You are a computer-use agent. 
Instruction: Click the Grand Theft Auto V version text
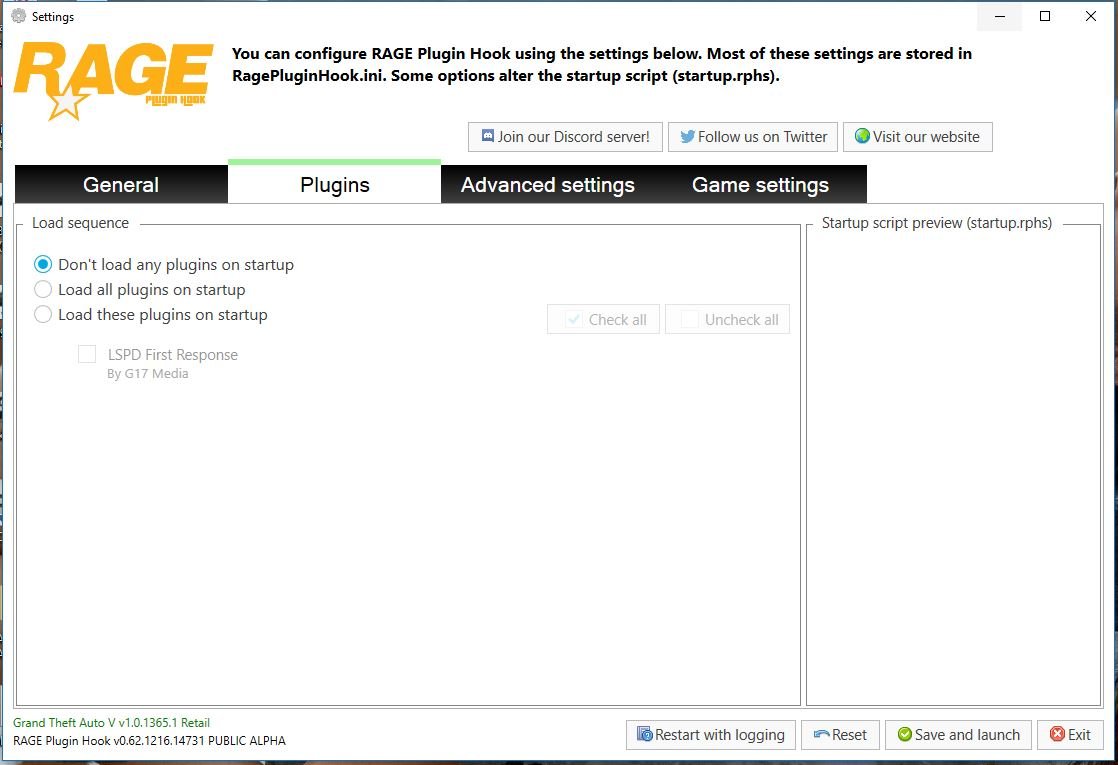click(111, 722)
